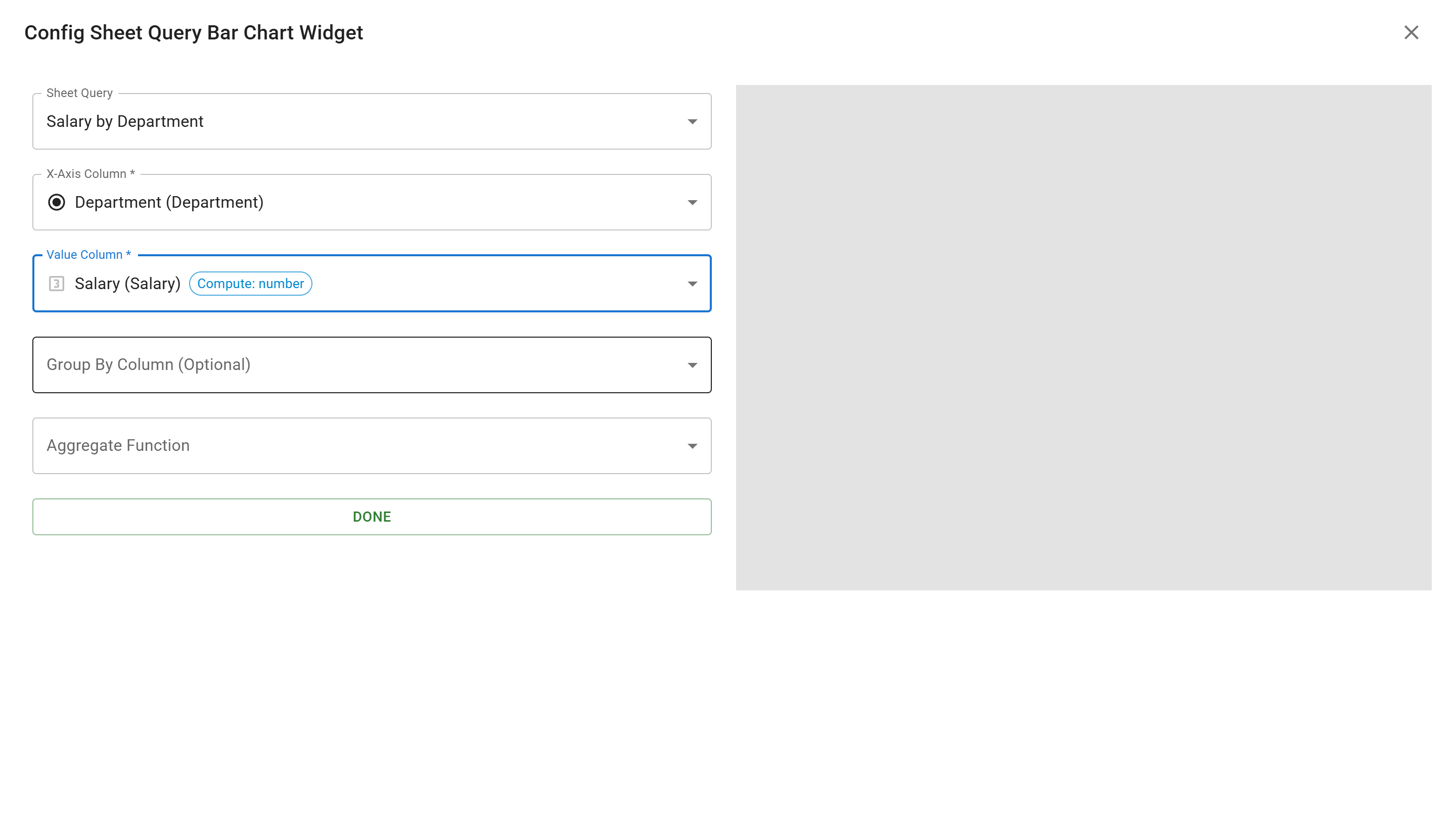Viewport: 1456px width, 834px height.
Task: Expand the Aggregate Function dropdown arrow
Action: [x=692, y=446]
